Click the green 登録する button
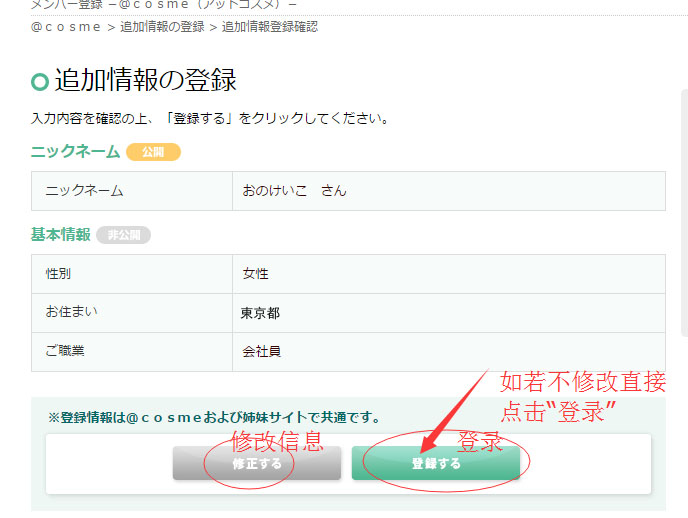 click(x=436, y=463)
